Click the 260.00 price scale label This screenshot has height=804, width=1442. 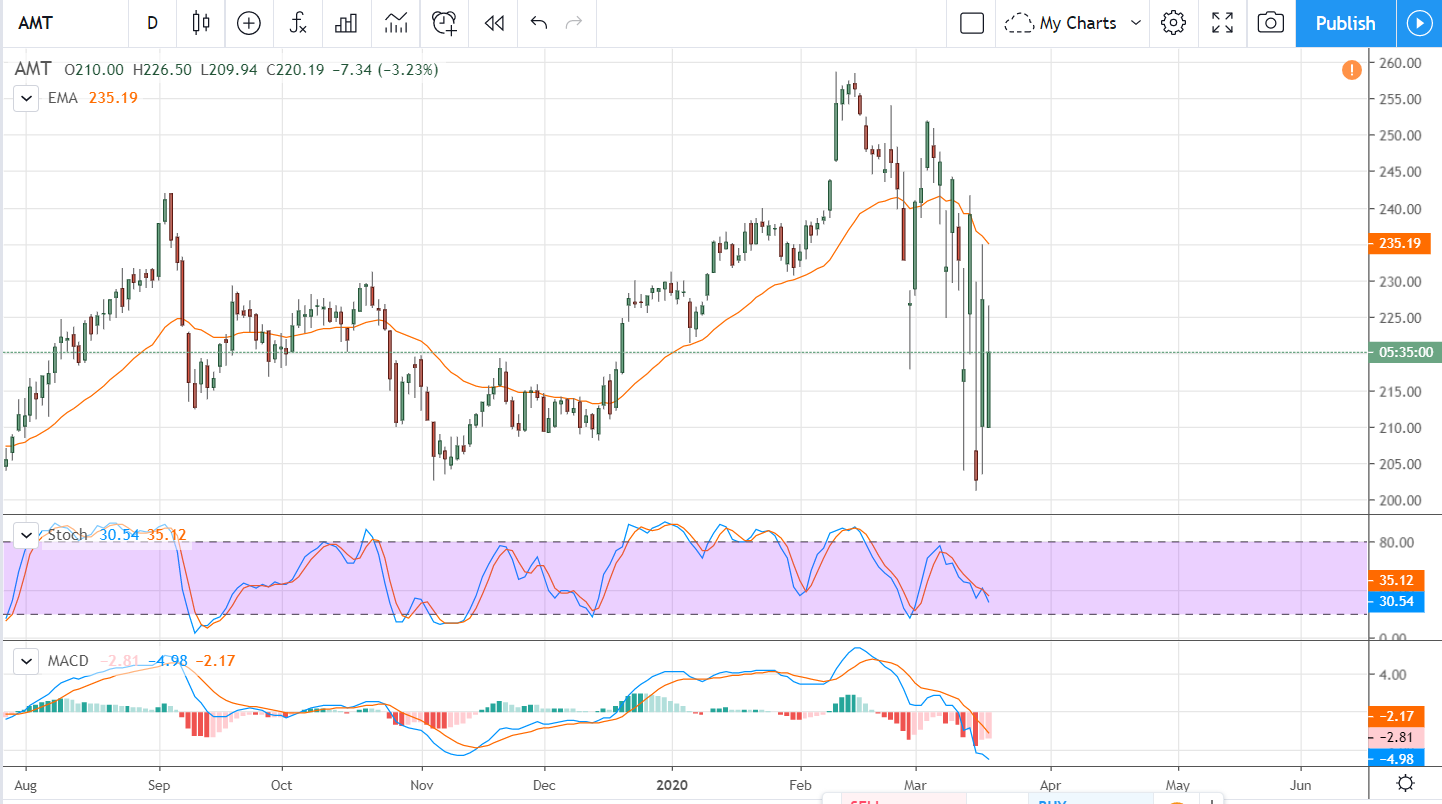(1400, 63)
